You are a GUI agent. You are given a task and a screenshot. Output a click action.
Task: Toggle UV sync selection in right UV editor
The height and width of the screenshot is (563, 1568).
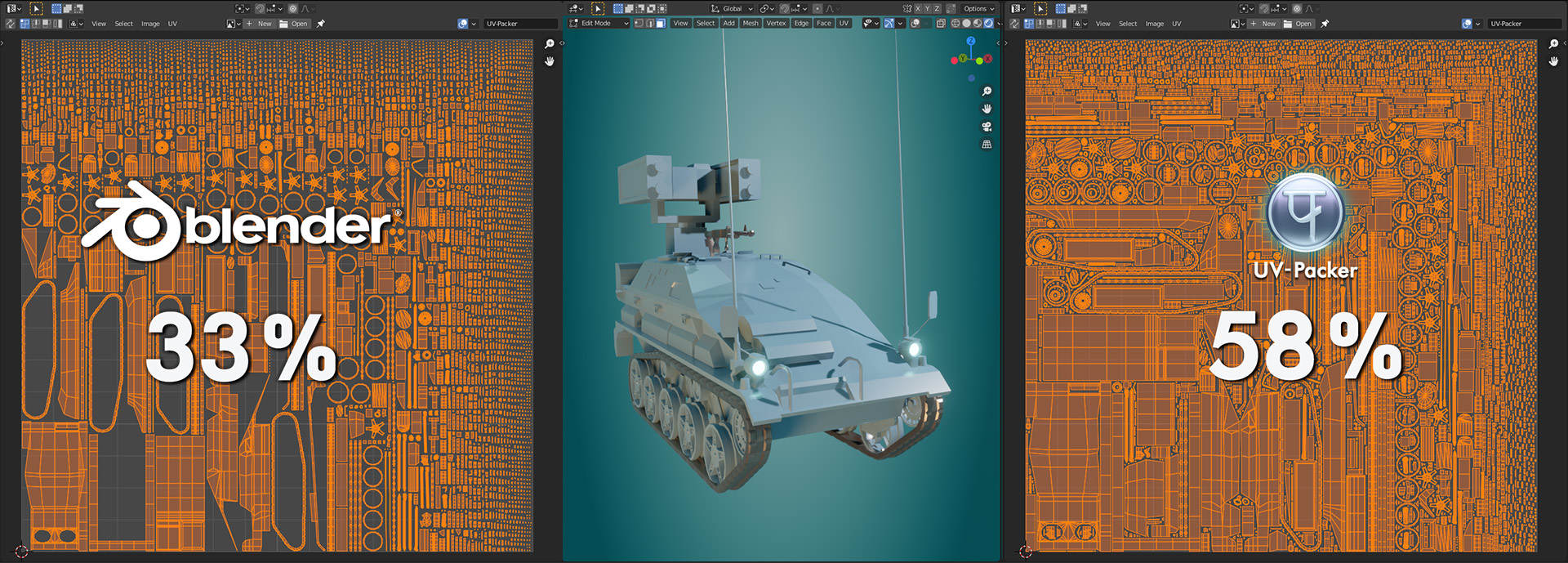point(1014,24)
